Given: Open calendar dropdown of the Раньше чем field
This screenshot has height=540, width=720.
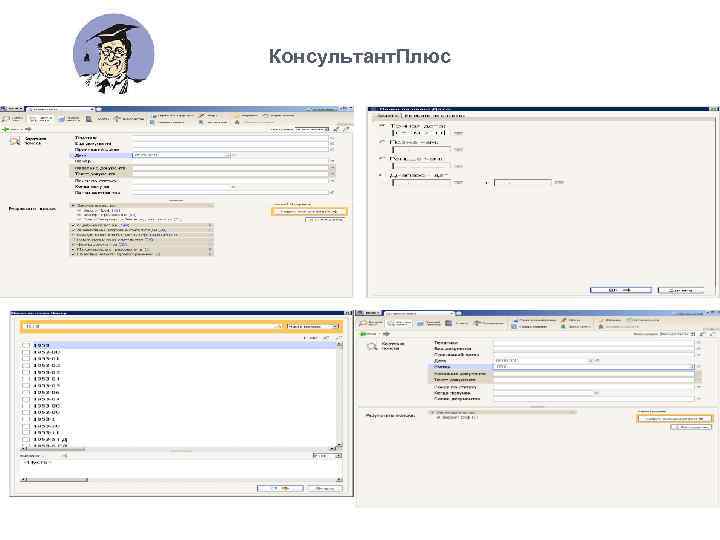Looking at the screenshot, I should coord(458,166).
